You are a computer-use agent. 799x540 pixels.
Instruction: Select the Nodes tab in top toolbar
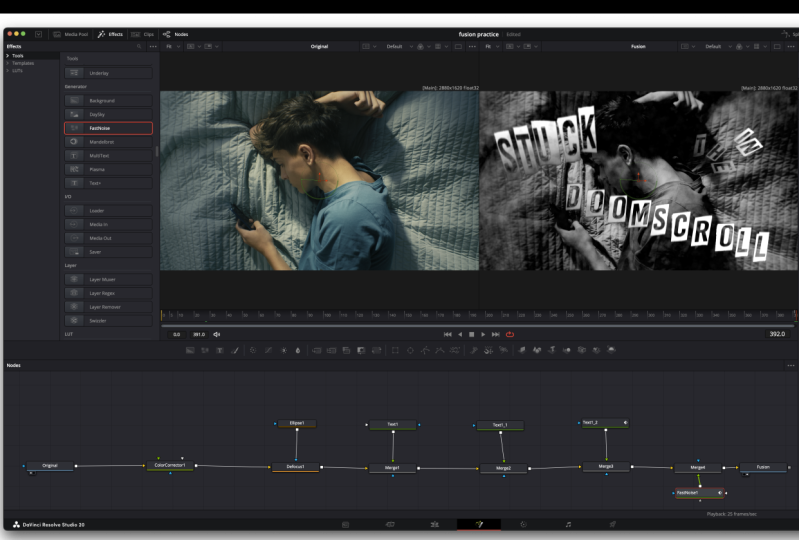tap(175, 34)
